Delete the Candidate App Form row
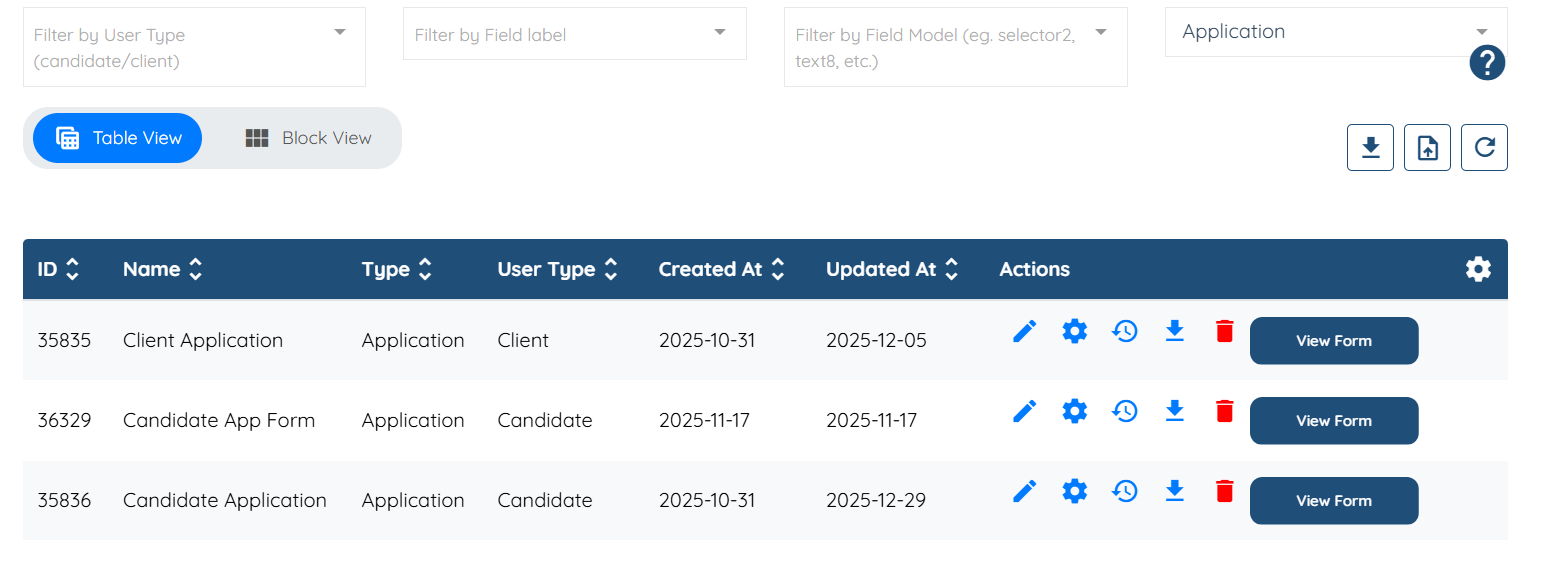This screenshot has width=1549, height=562. tap(1225, 411)
